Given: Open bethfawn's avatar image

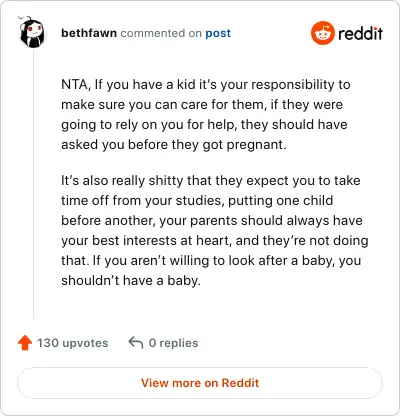Looking at the screenshot, I should [x=32, y=32].
